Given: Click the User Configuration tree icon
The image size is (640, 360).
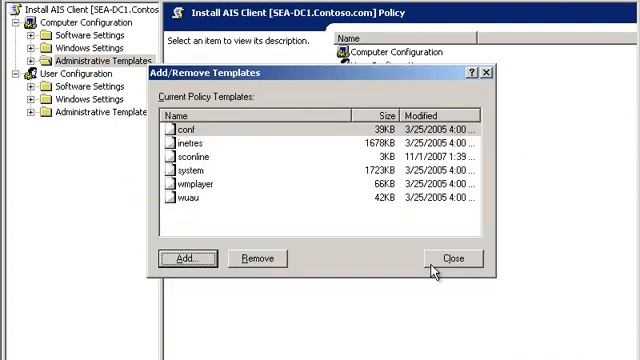Looking at the screenshot, I should coord(31,74).
